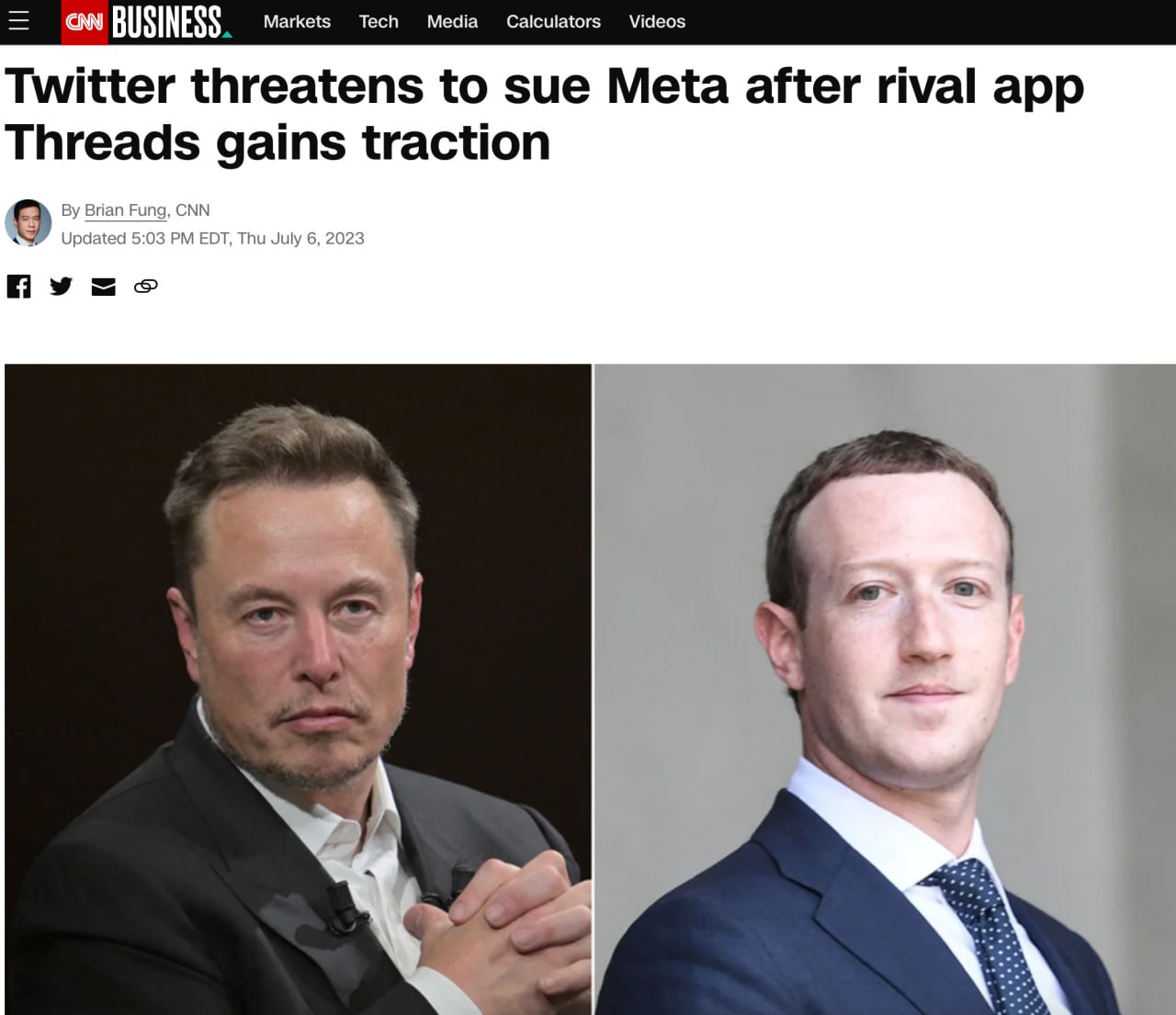
Task: Open the photo of man in polka-dot tie
Action: click(x=885, y=689)
